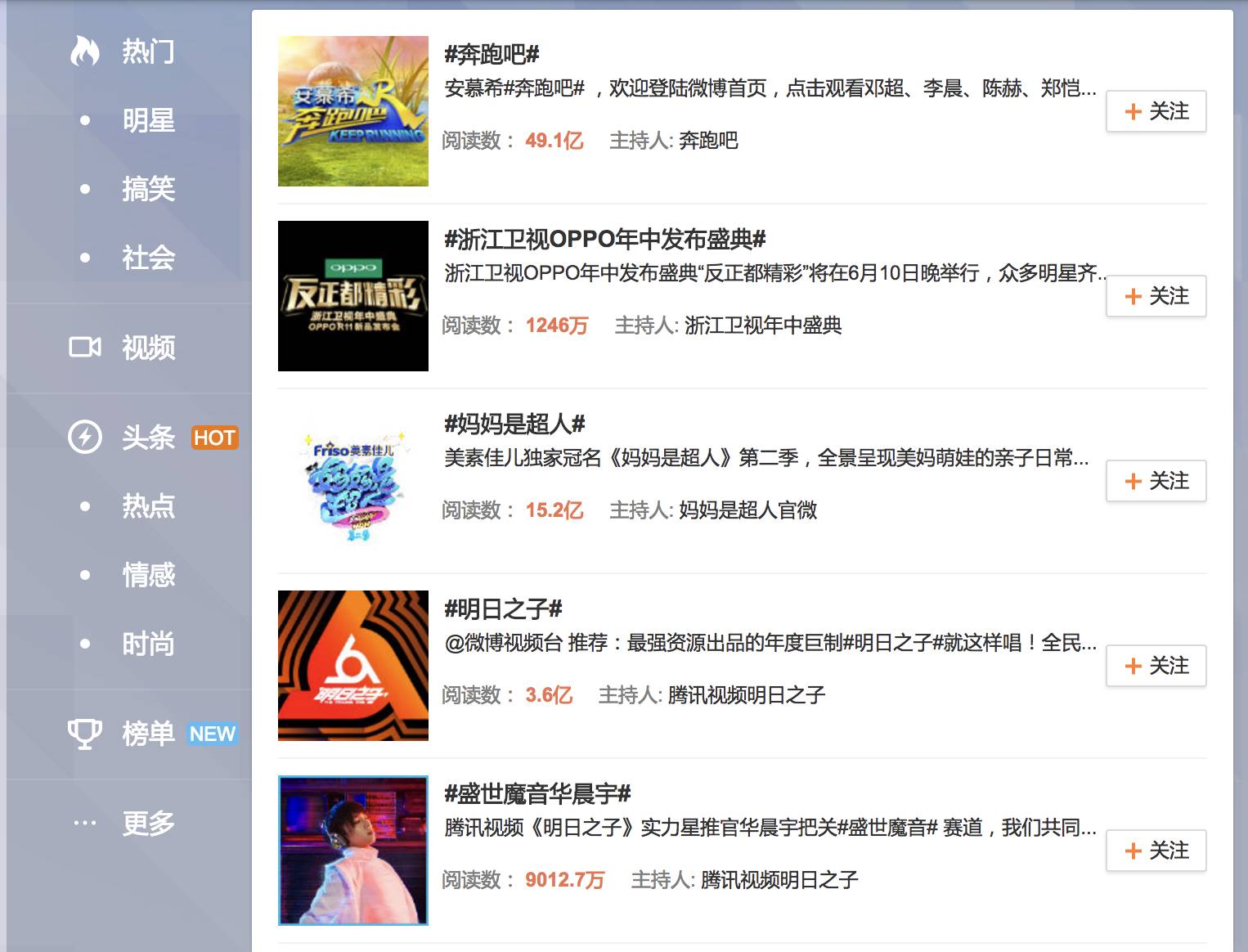
Task: Open host 腾讯视频明日之子 under #盛世魔音华晨宇#
Action: 779,880
